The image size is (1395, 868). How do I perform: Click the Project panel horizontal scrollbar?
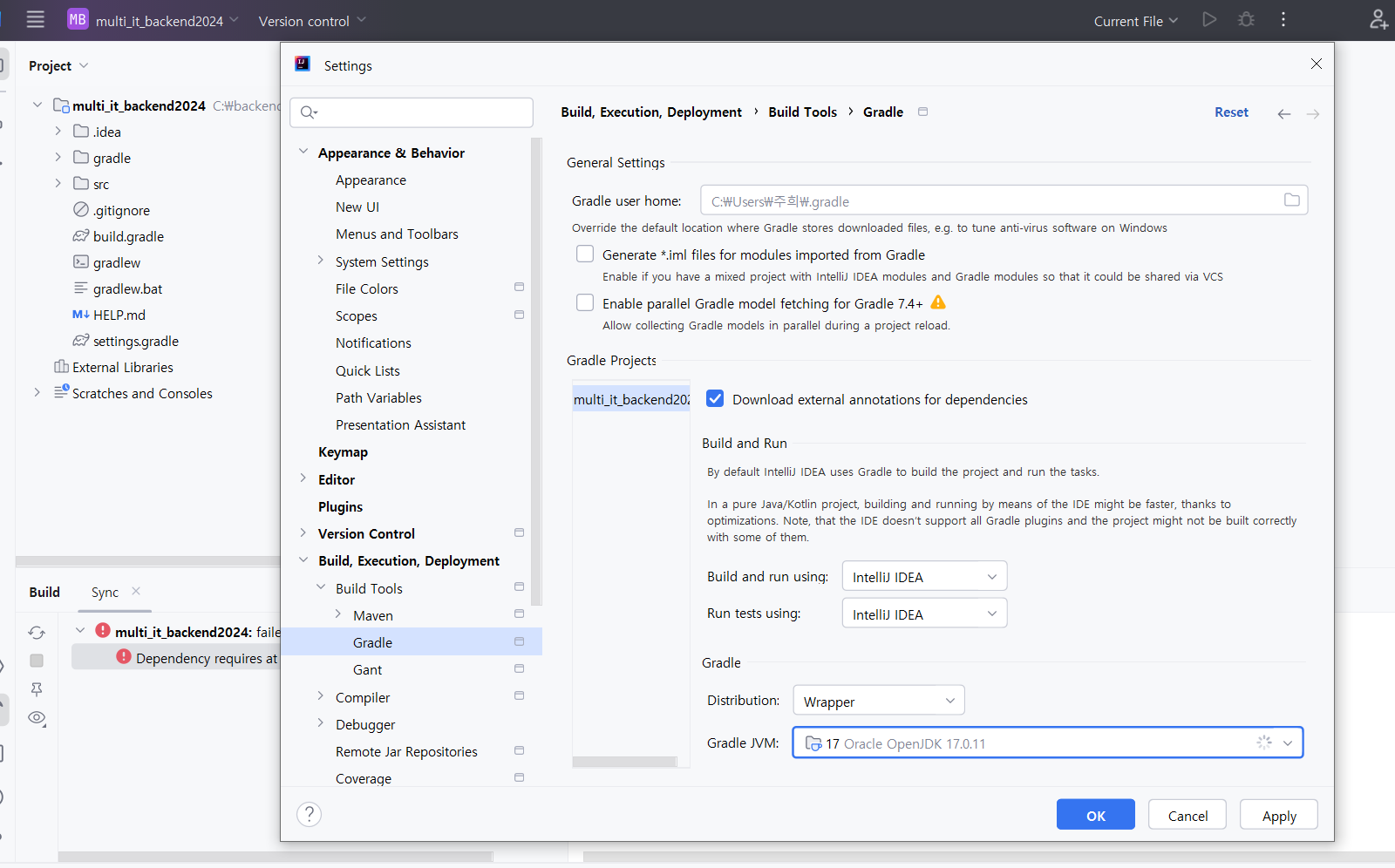click(x=147, y=561)
